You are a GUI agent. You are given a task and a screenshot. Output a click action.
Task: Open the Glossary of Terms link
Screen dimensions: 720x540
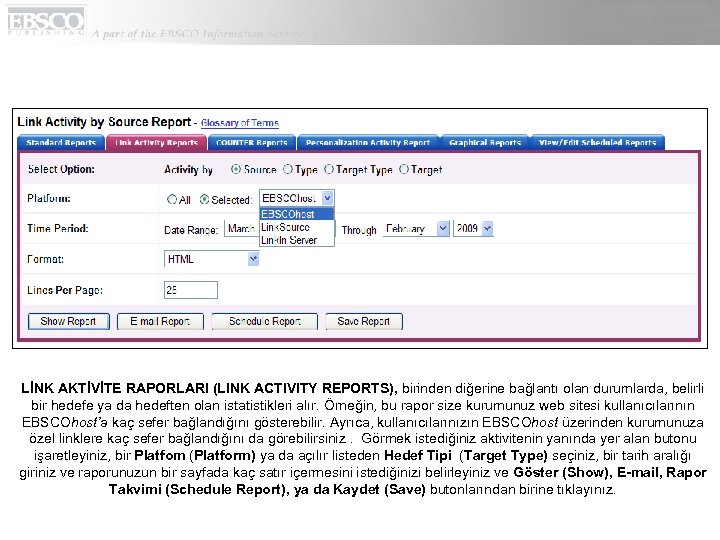(x=240, y=123)
